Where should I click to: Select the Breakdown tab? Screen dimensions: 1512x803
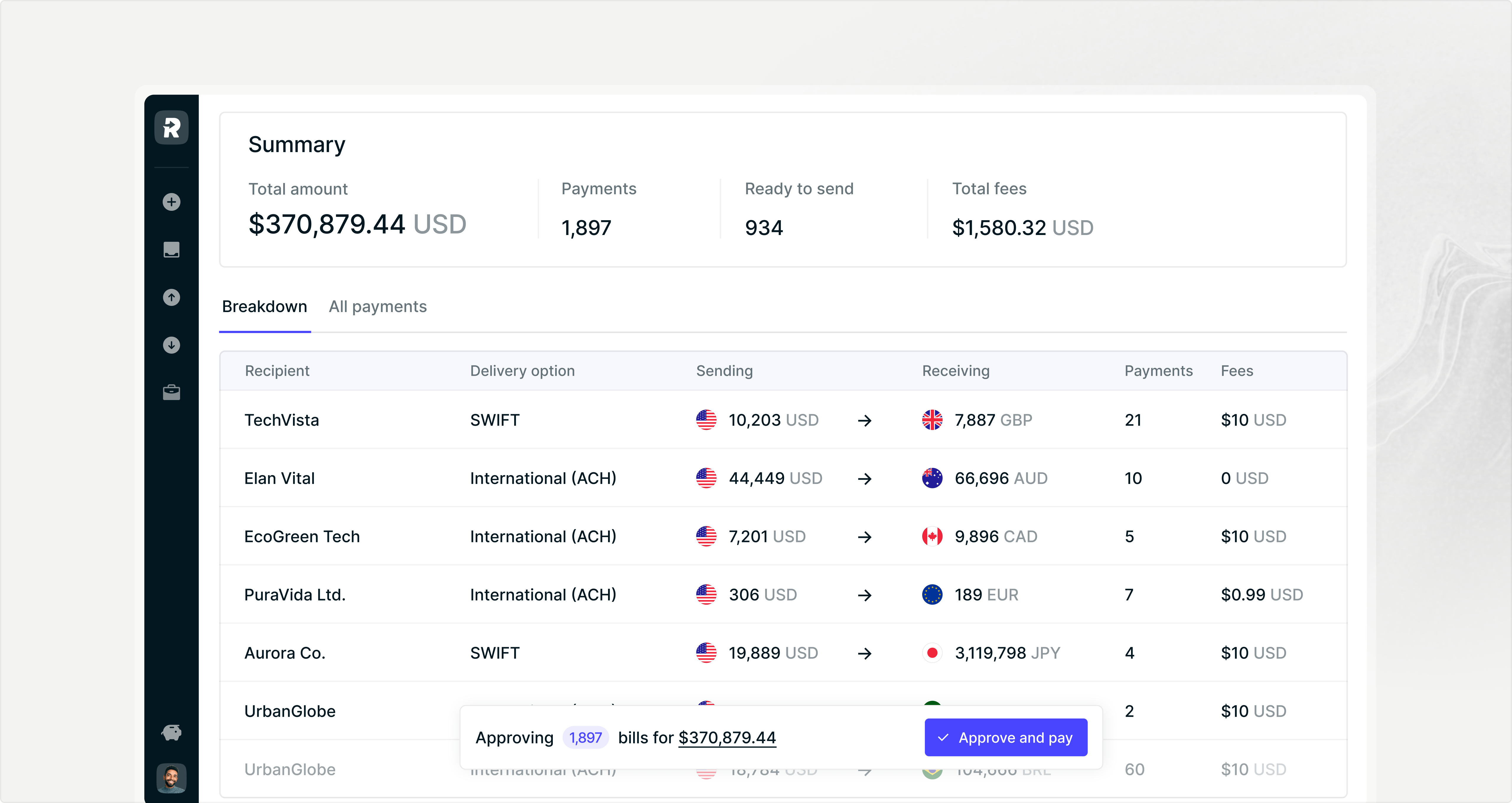pos(264,306)
